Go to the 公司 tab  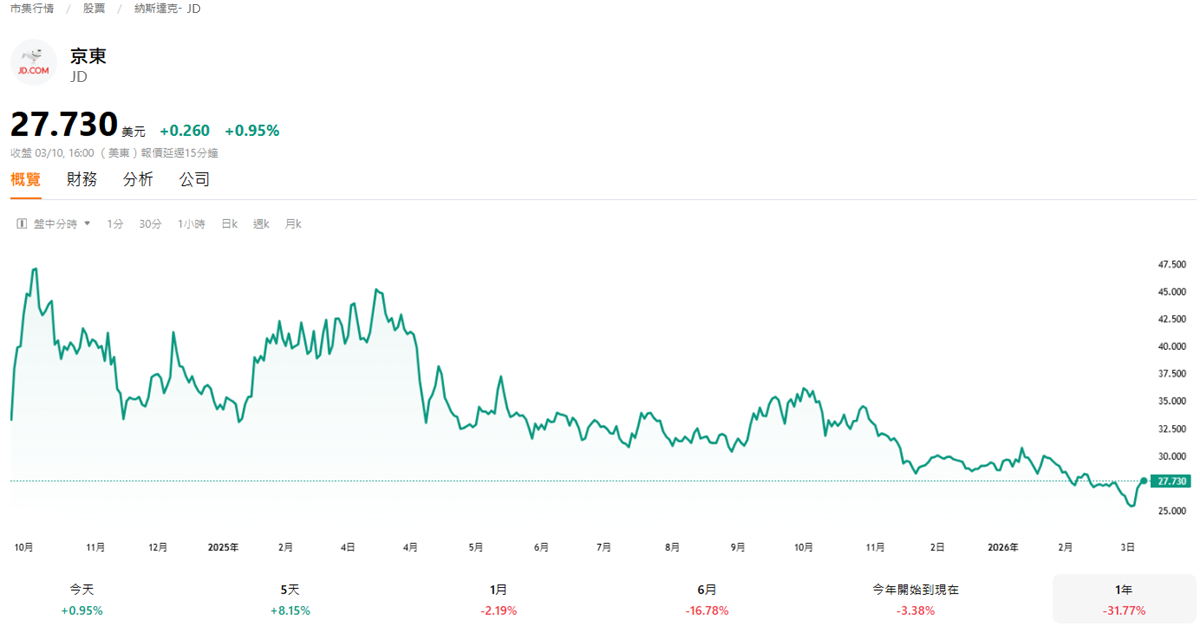194,180
